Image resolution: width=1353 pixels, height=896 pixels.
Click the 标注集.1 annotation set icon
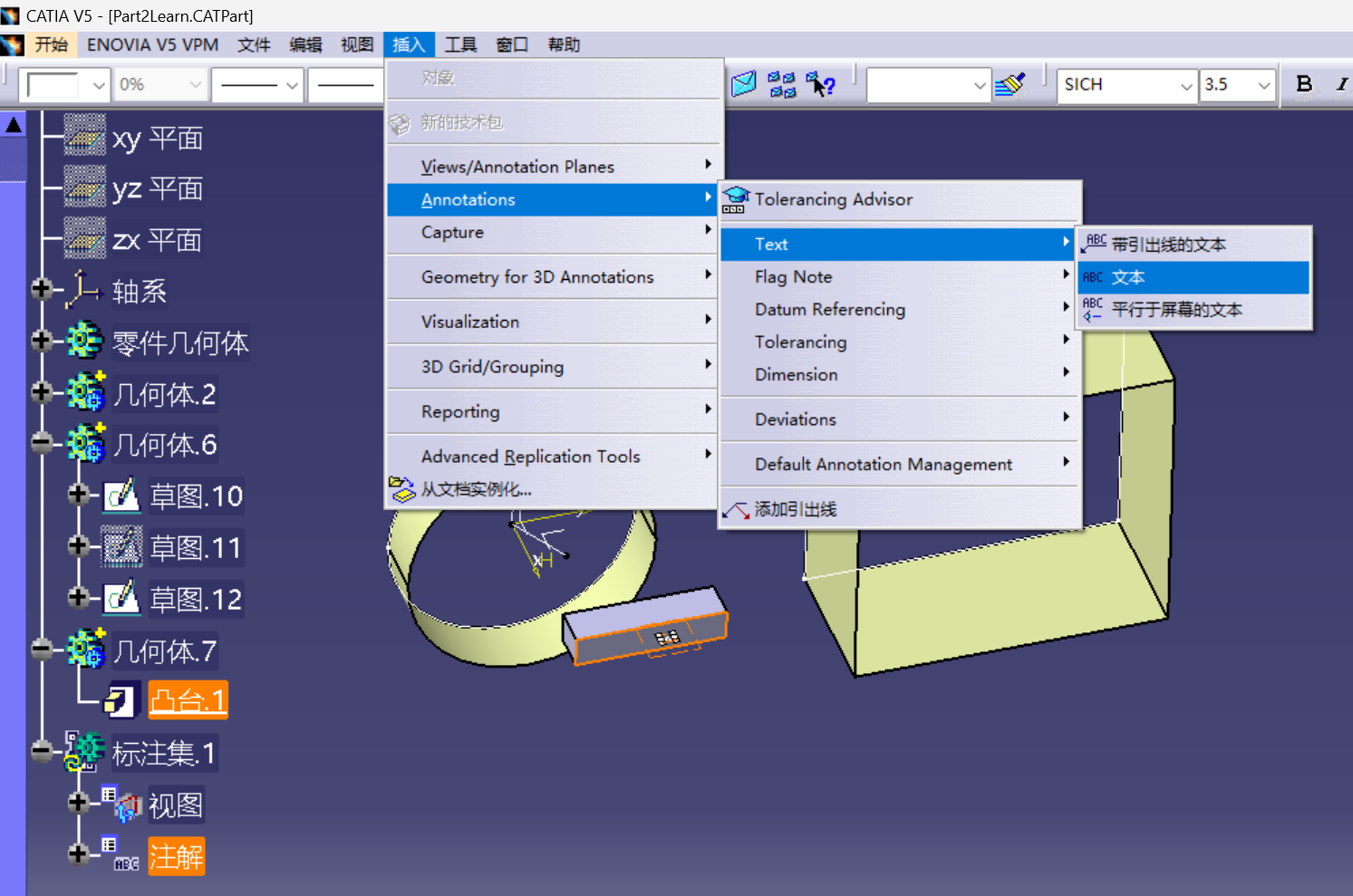84,752
